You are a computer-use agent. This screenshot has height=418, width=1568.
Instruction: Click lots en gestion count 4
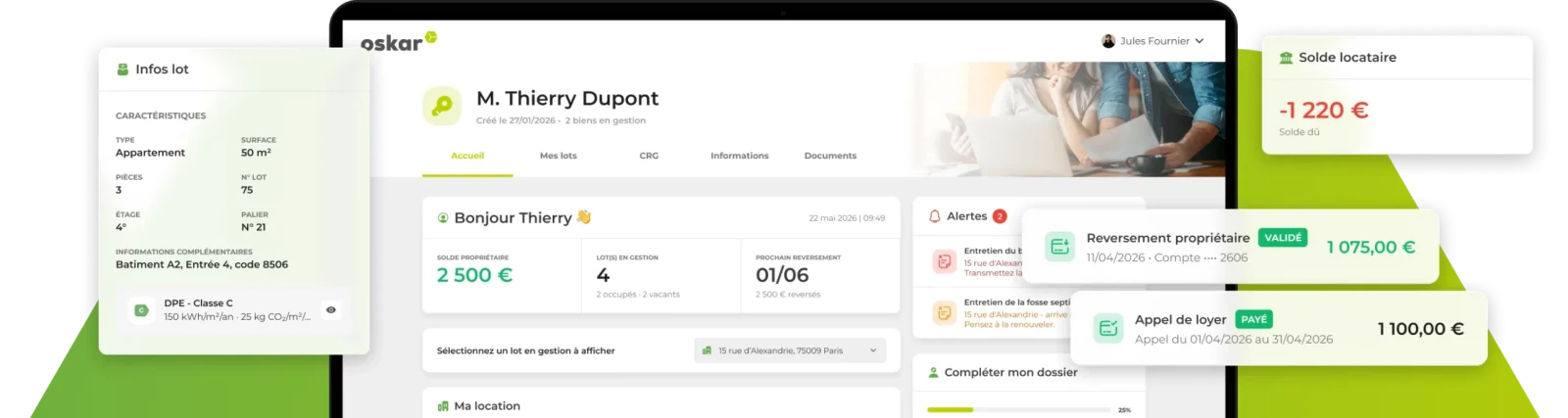click(x=603, y=275)
